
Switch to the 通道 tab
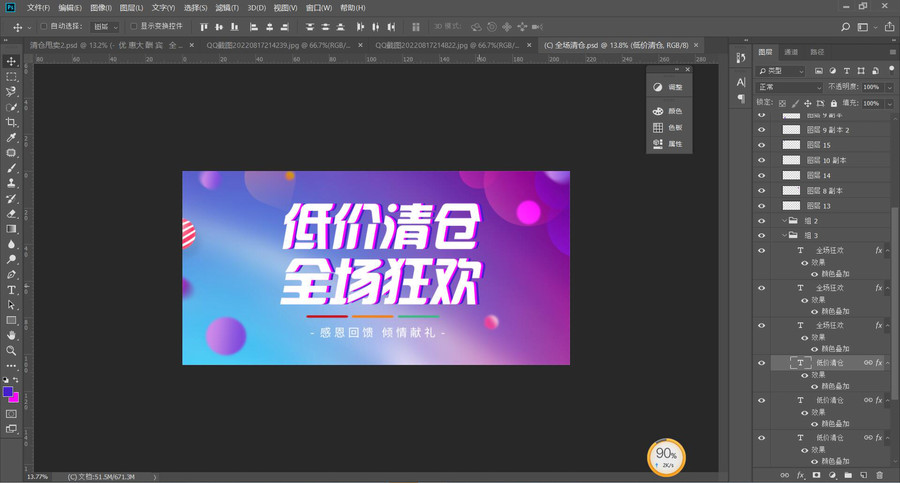tap(791, 52)
